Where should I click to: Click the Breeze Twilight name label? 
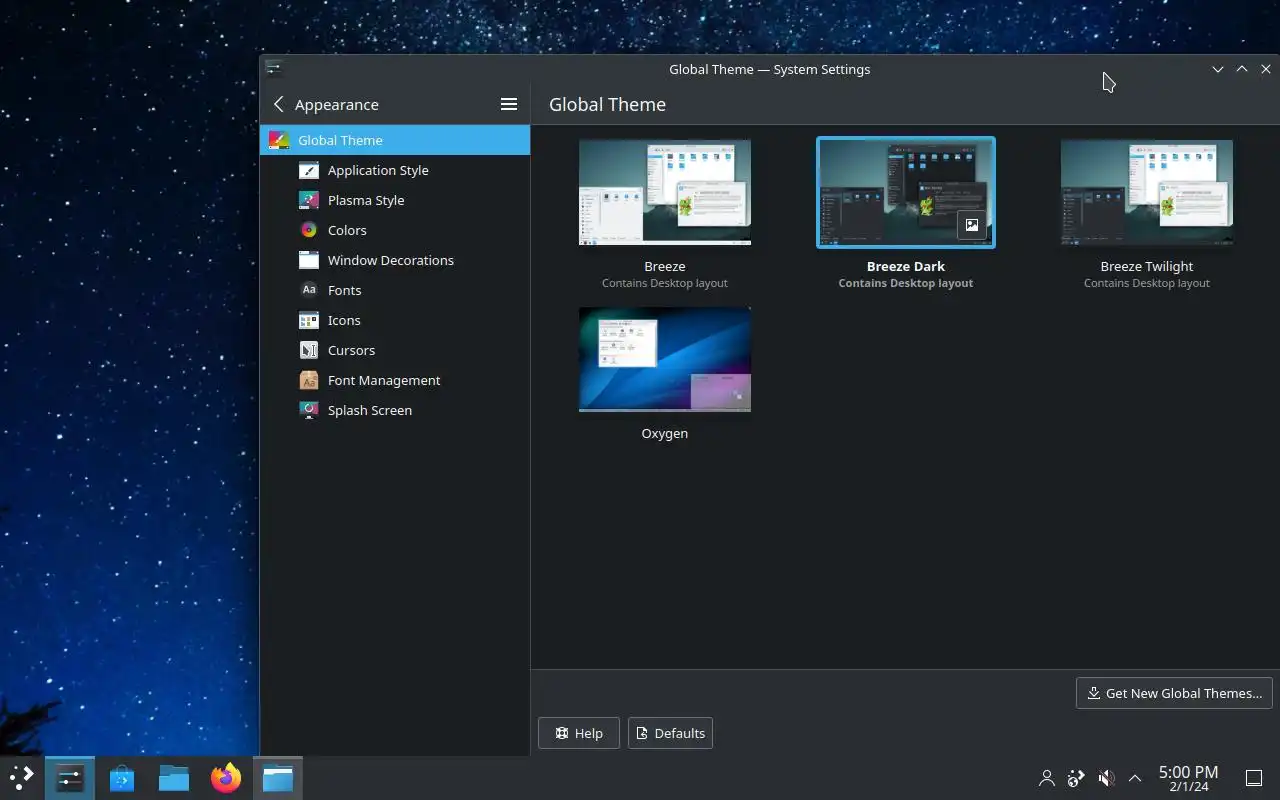pos(1147,266)
